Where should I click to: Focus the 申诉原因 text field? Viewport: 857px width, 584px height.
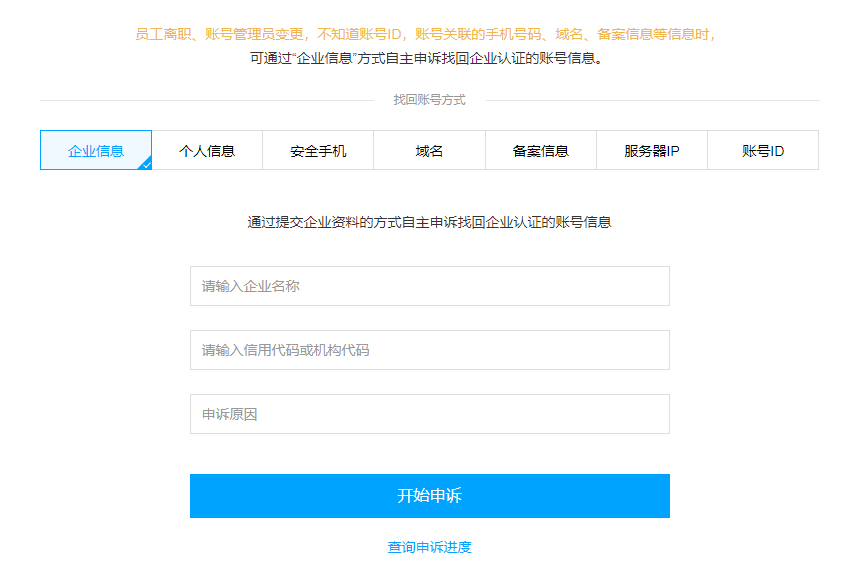point(430,414)
